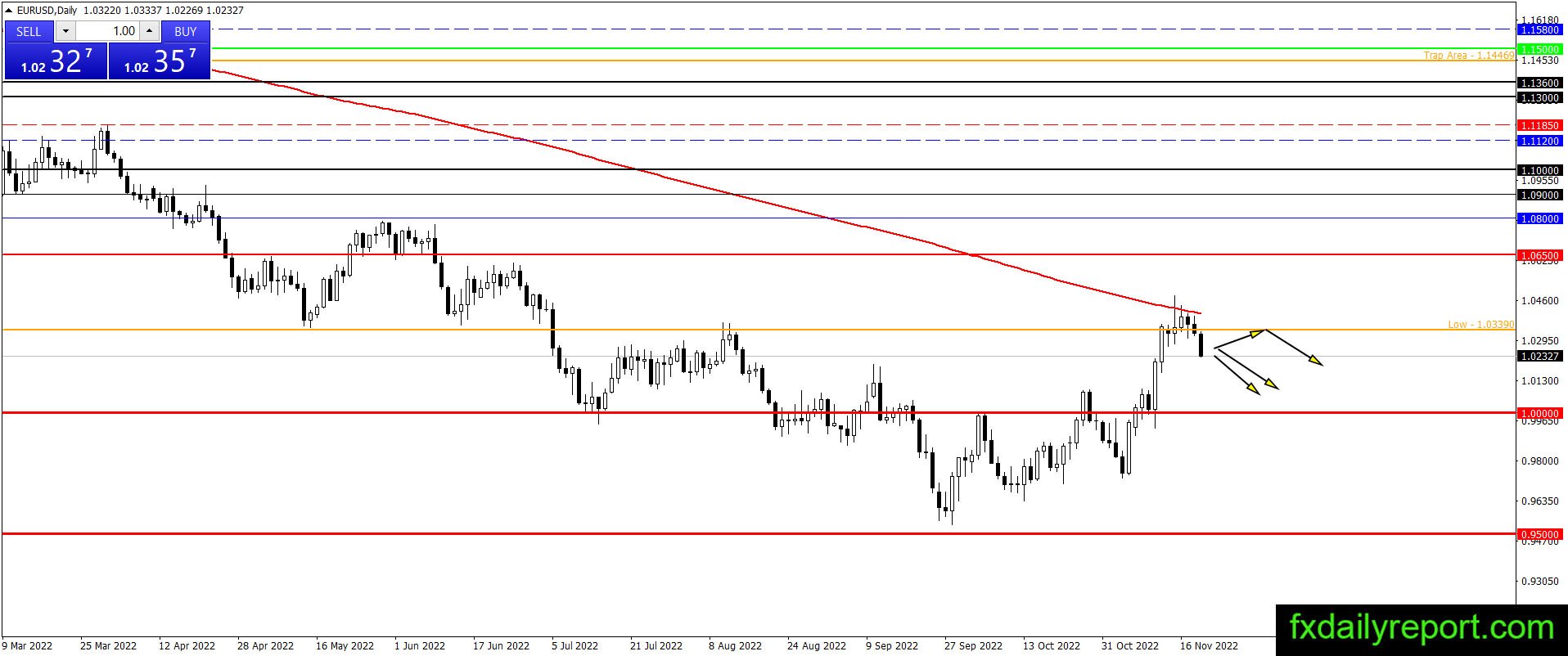Screen dimensions: 1568x656
Task: Click the SELL button
Action: pyautogui.click(x=29, y=31)
